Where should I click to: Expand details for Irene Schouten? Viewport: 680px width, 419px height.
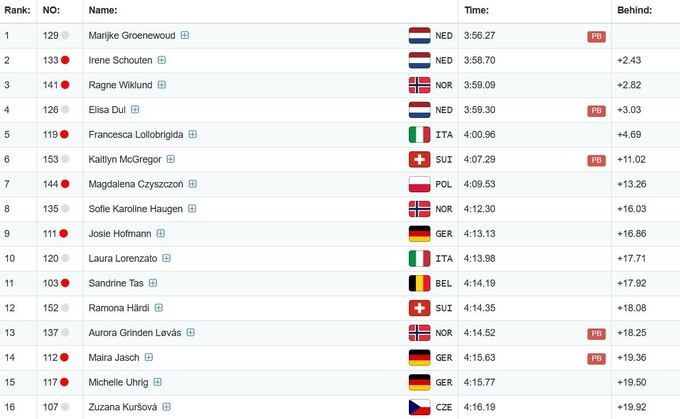tap(162, 60)
